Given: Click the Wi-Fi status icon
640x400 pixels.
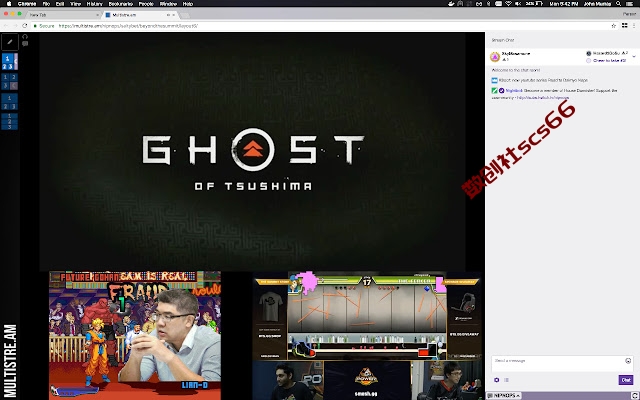Looking at the screenshot, I should (508, 4).
